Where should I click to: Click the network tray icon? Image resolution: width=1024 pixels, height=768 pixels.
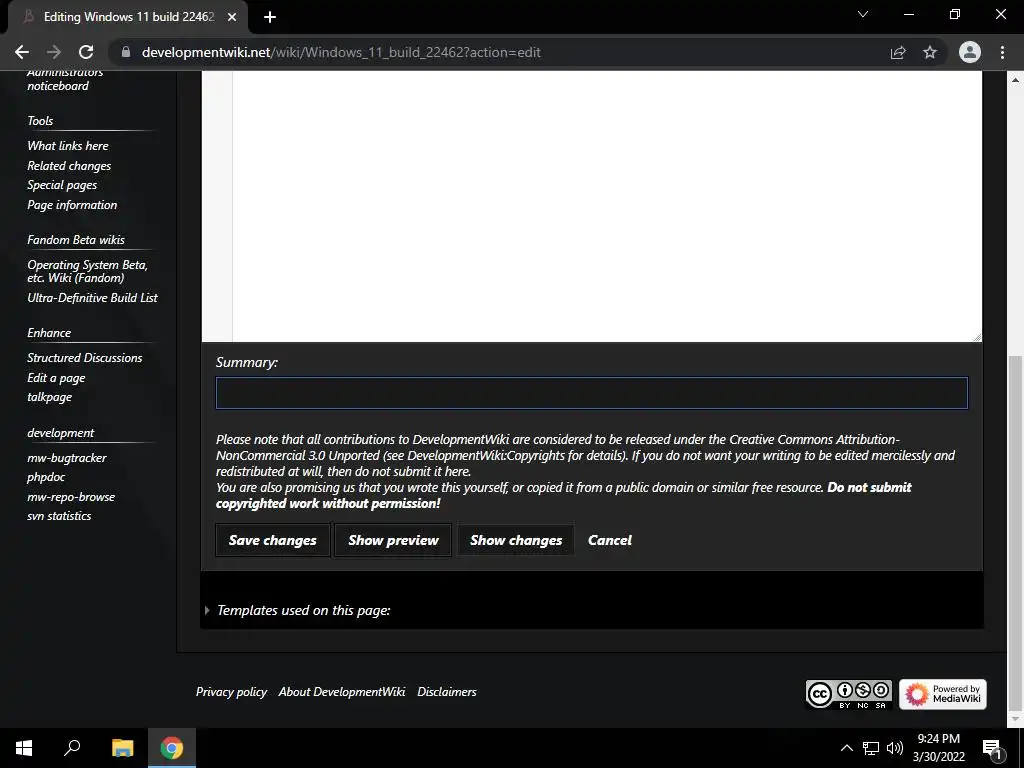[871, 748]
